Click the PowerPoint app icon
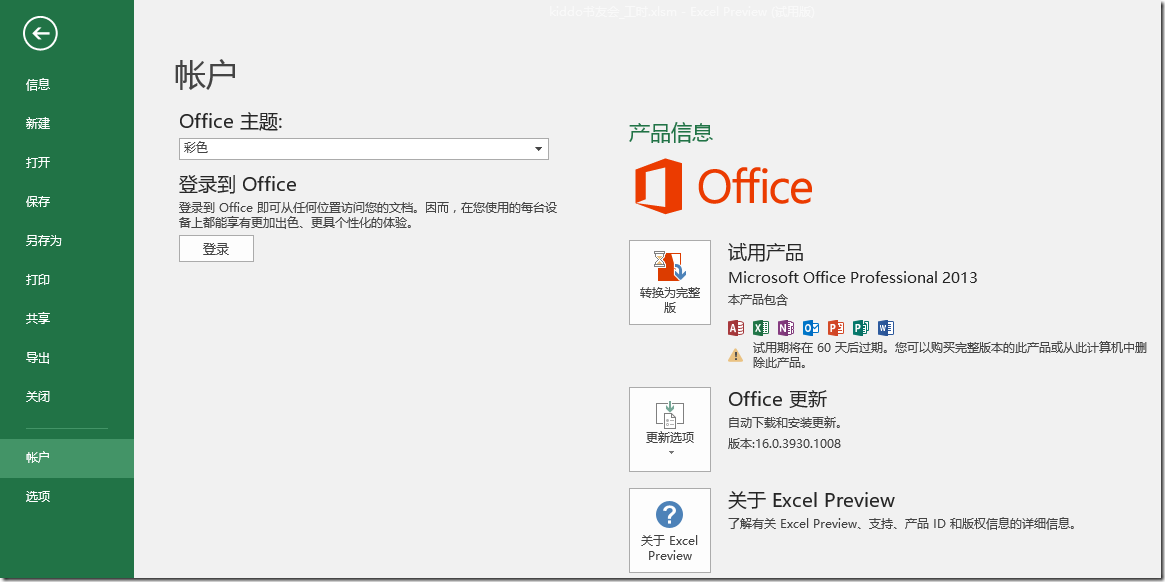The image size is (1165, 582). click(x=836, y=328)
